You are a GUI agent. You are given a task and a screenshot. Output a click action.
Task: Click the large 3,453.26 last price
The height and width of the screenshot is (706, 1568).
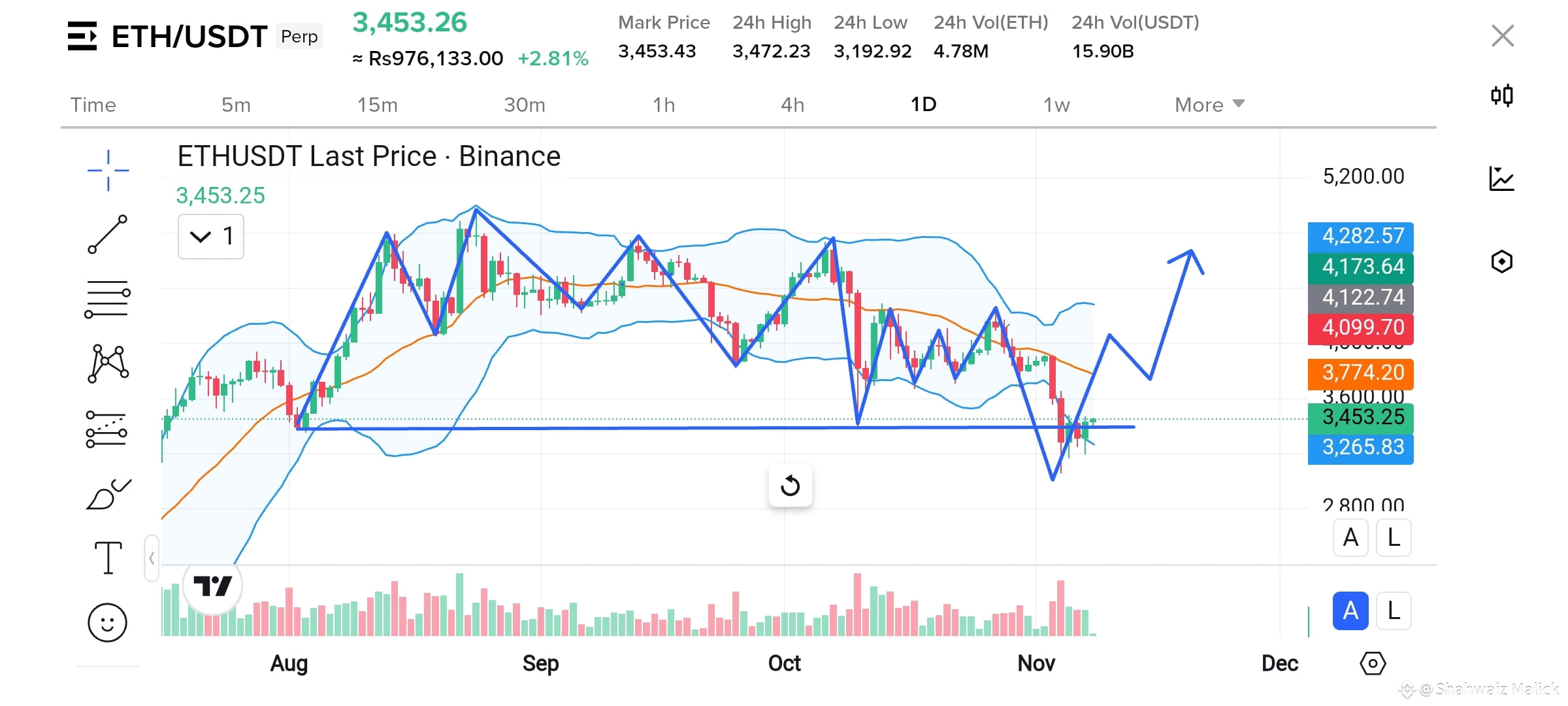[410, 23]
